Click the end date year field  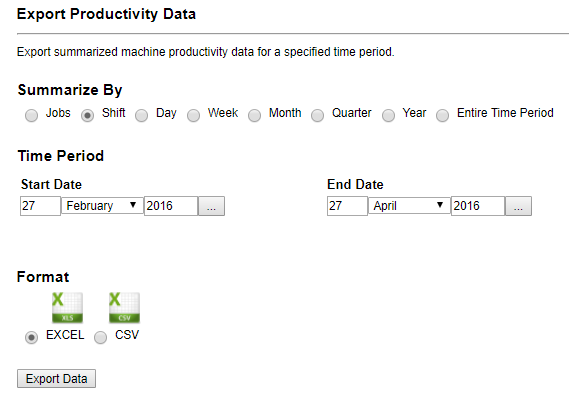point(478,206)
